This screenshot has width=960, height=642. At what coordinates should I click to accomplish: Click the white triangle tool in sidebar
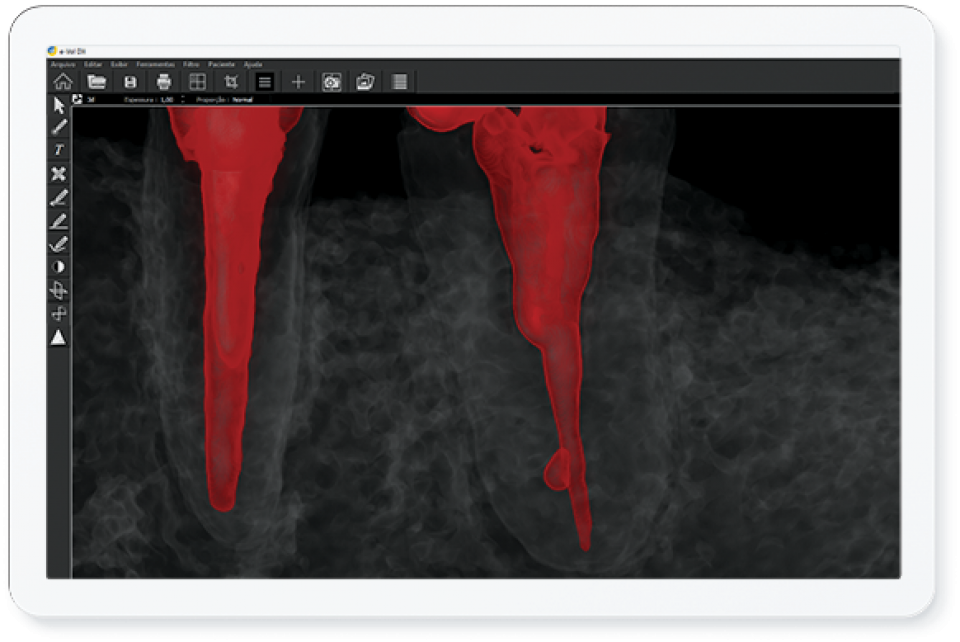tap(59, 338)
